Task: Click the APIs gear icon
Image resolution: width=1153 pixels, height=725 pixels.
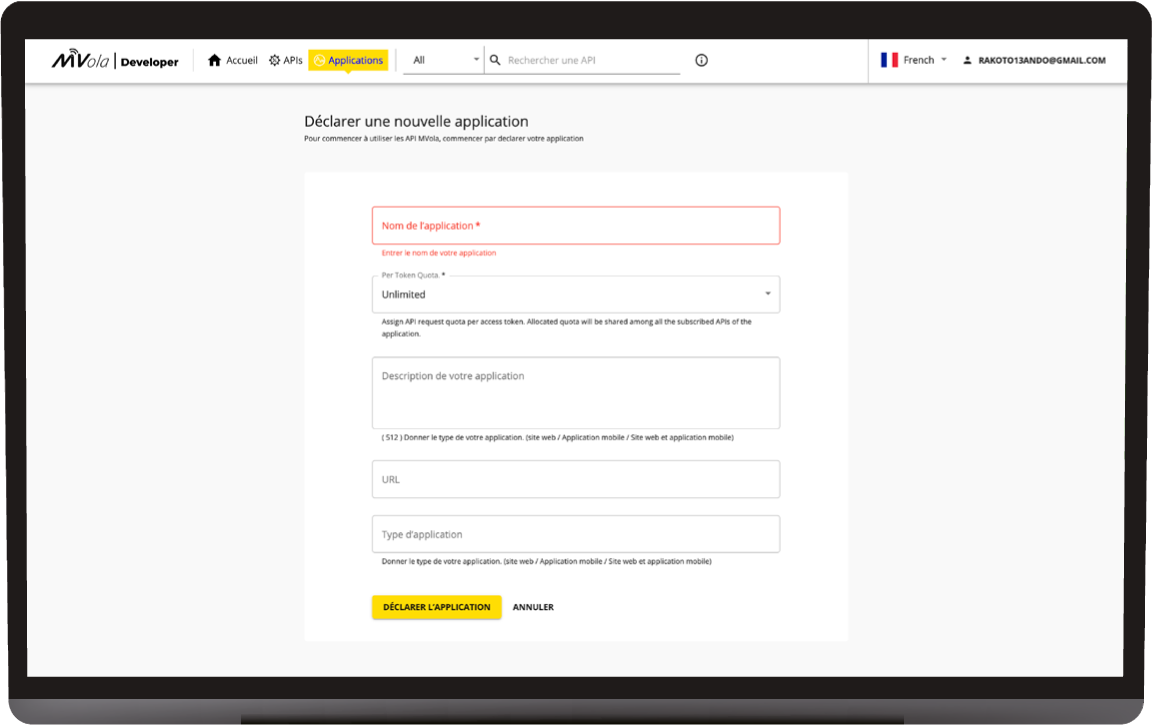Action: (x=275, y=60)
